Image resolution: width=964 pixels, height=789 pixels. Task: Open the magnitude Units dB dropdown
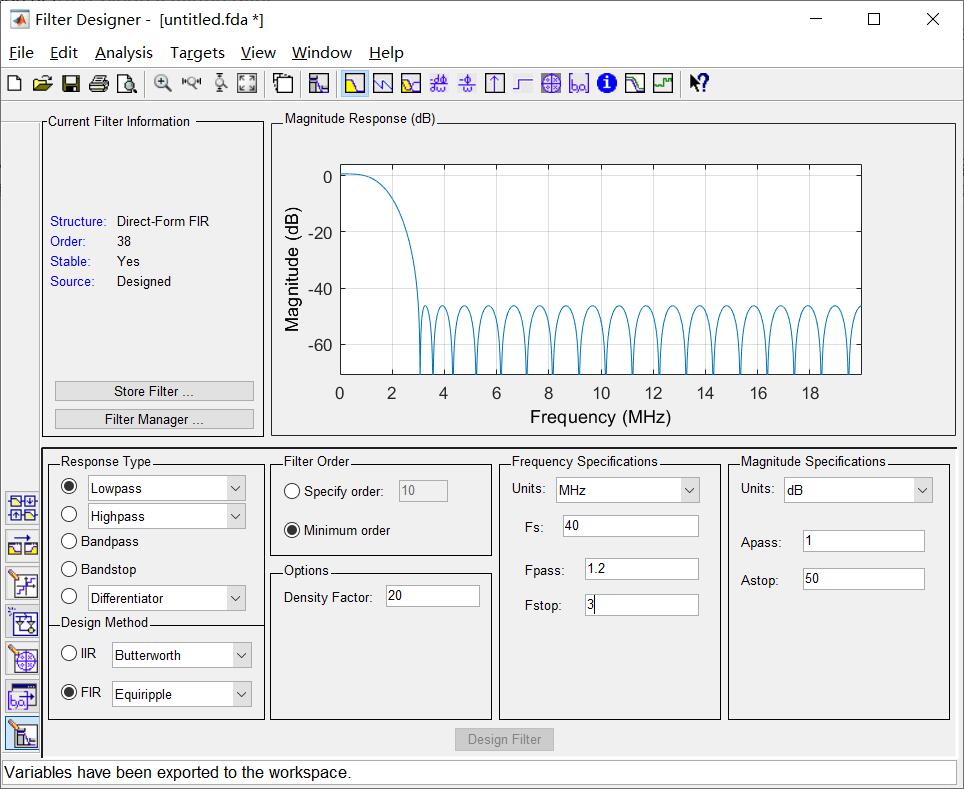click(x=922, y=490)
